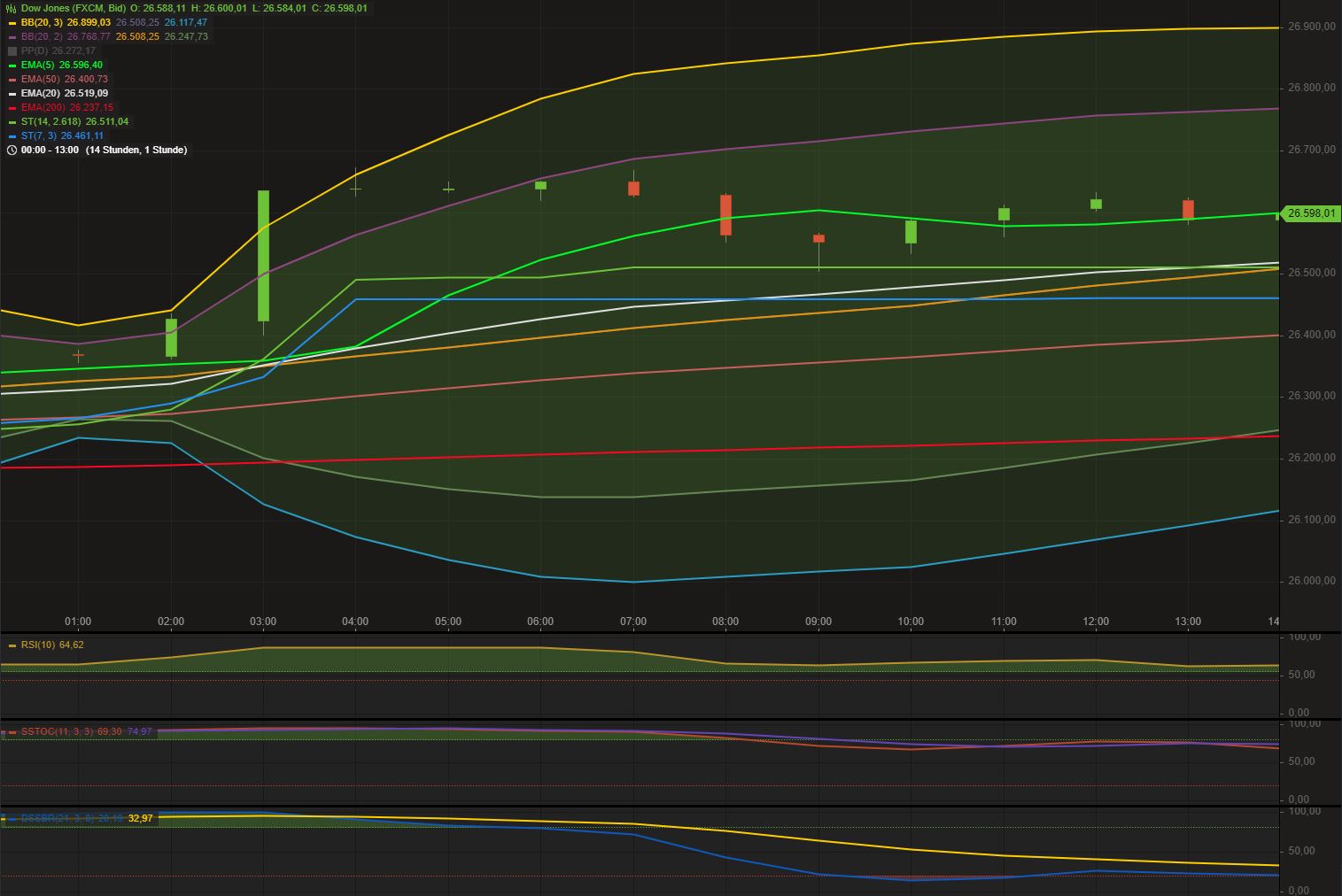
Task: Toggle the white EMA(20) line display
Action: [x=12, y=93]
